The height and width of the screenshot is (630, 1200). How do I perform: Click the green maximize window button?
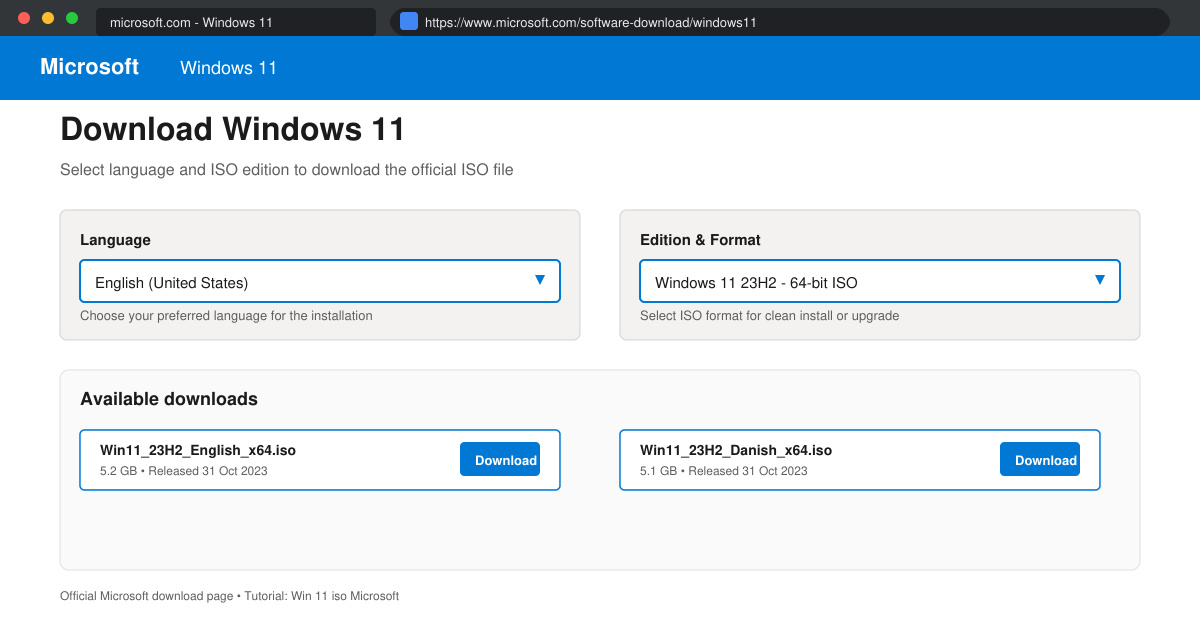click(72, 18)
